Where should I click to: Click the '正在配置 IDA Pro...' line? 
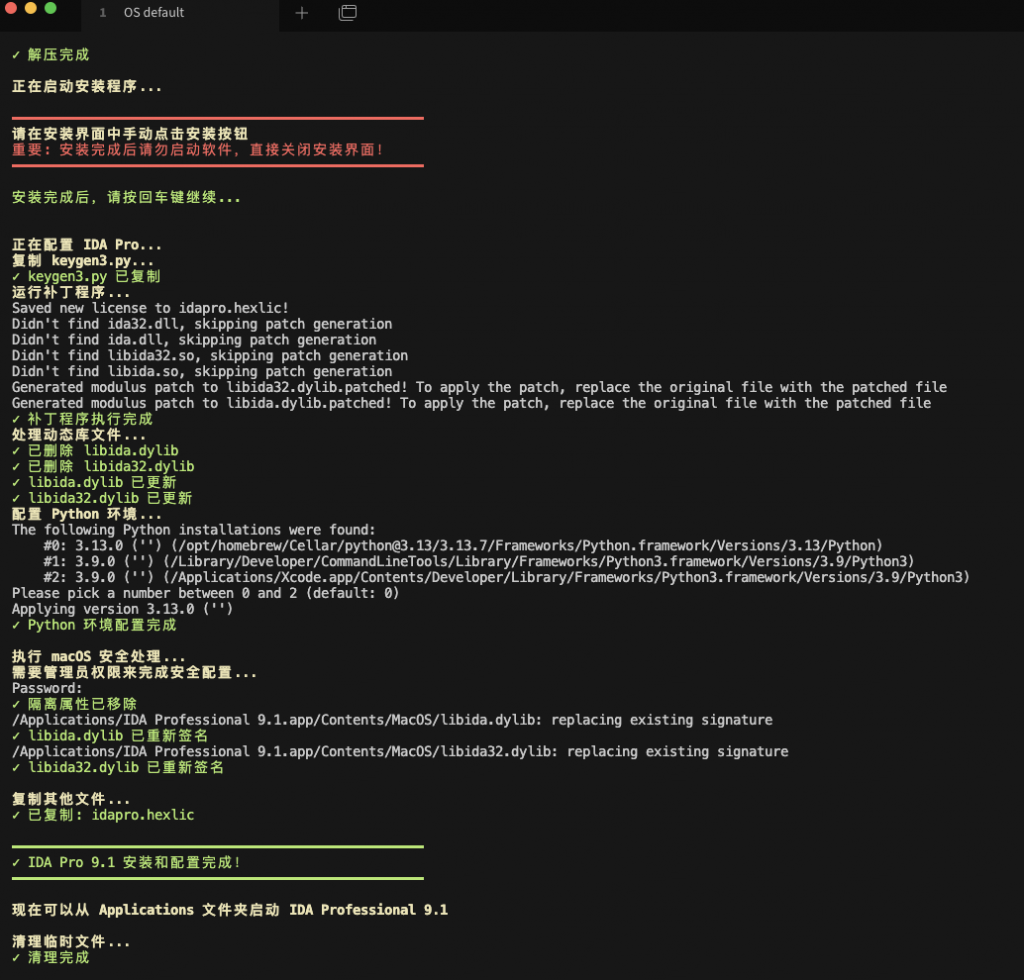point(86,245)
